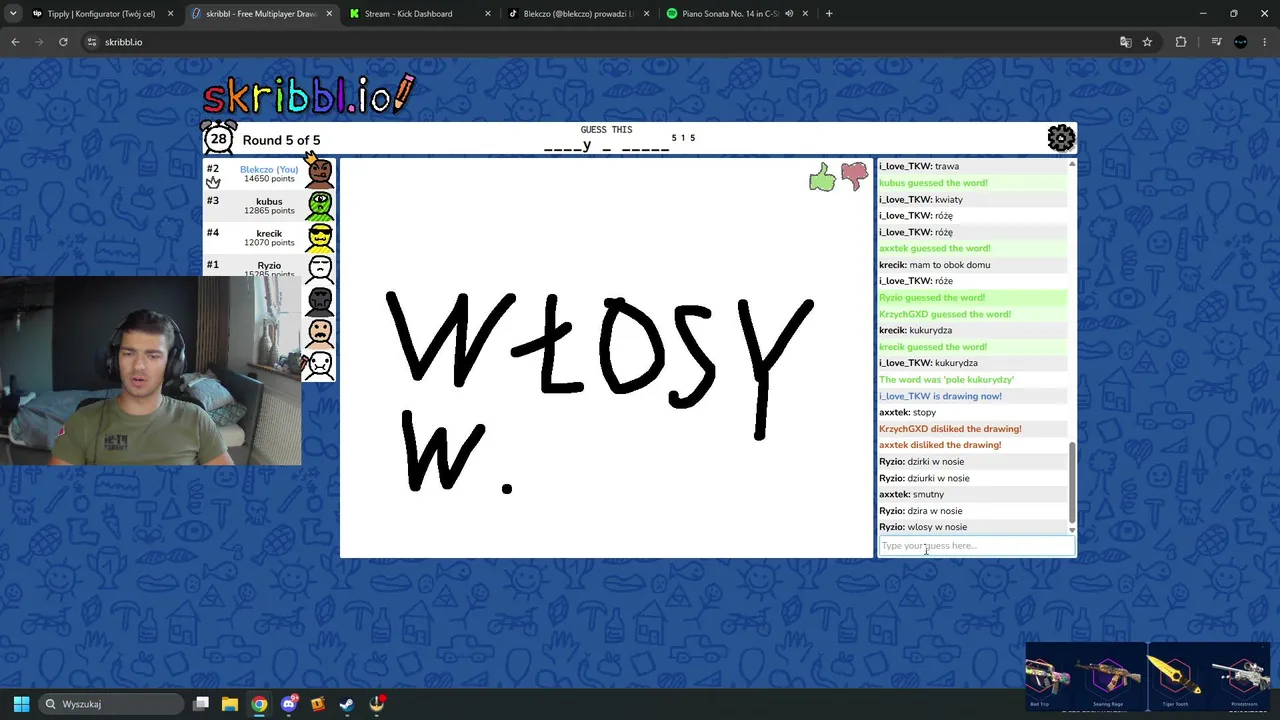Translate this page via toolbar icon

pyautogui.click(x=1126, y=42)
